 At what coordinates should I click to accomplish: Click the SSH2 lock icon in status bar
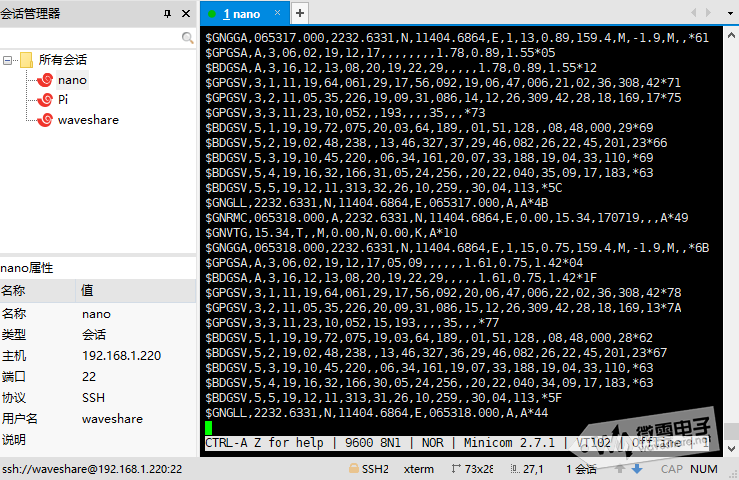(x=354, y=468)
